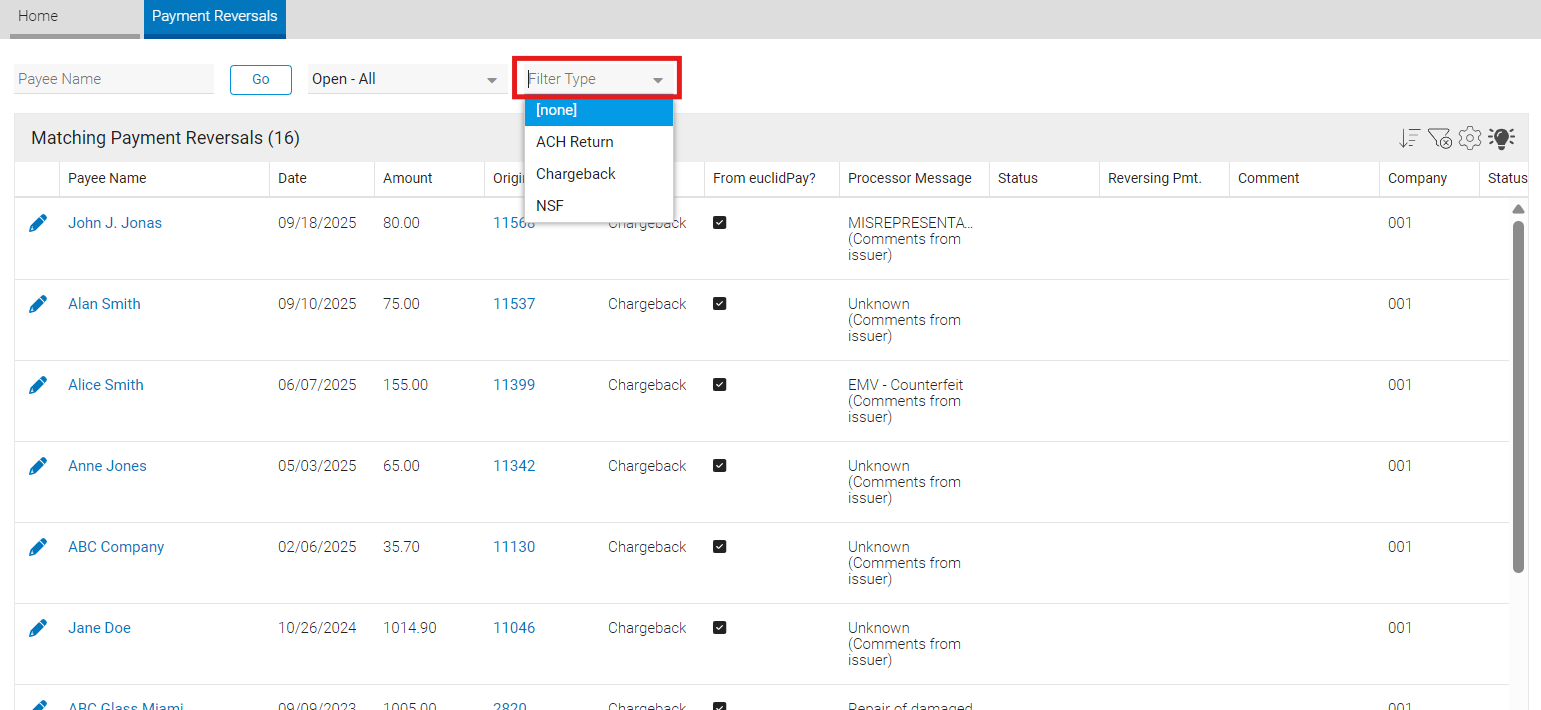Screen dimensions: 1541x710
Task: Open Alan Smith payee link
Action: (104, 304)
